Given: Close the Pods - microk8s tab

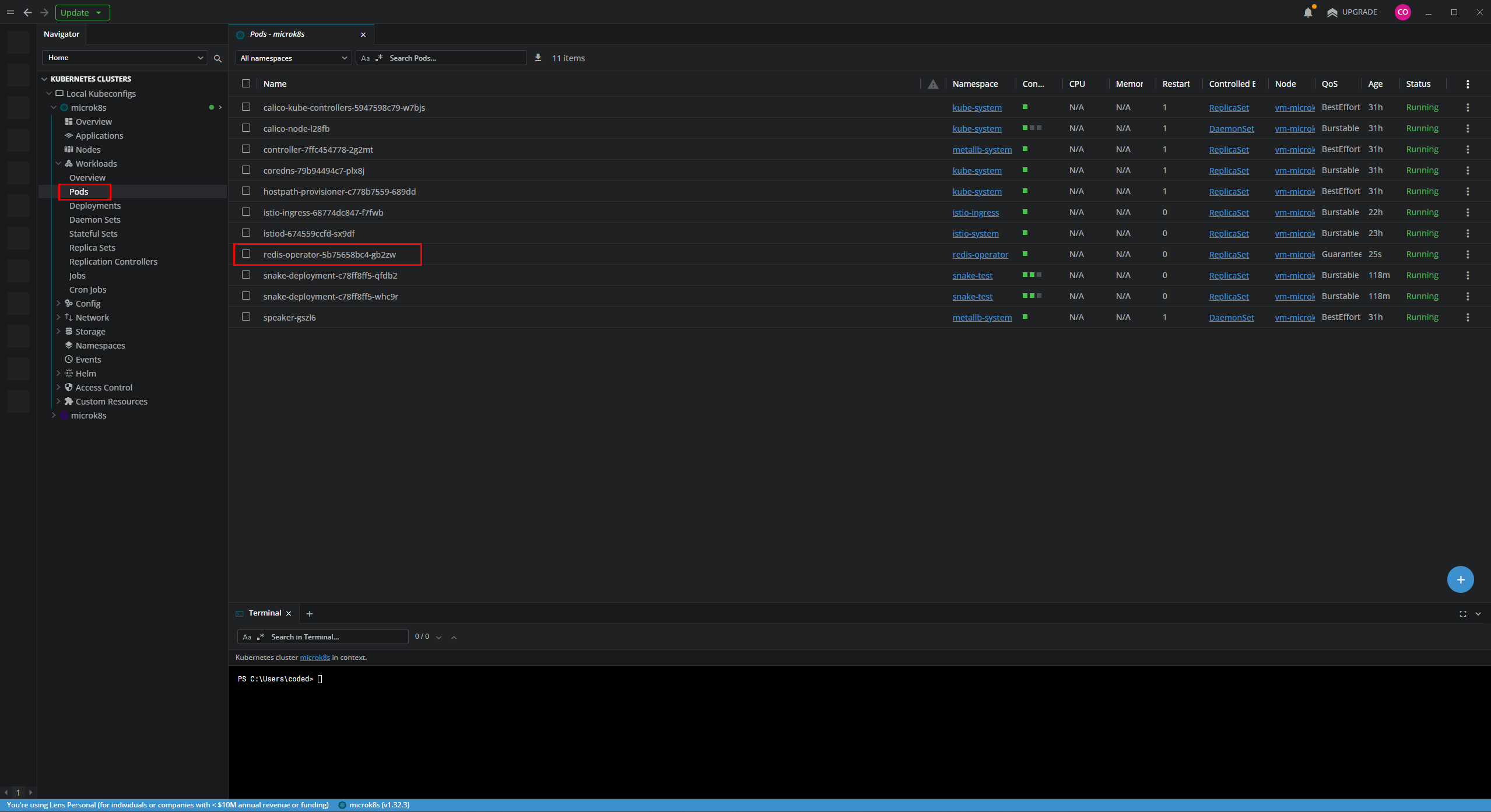Looking at the screenshot, I should pos(363,34).
